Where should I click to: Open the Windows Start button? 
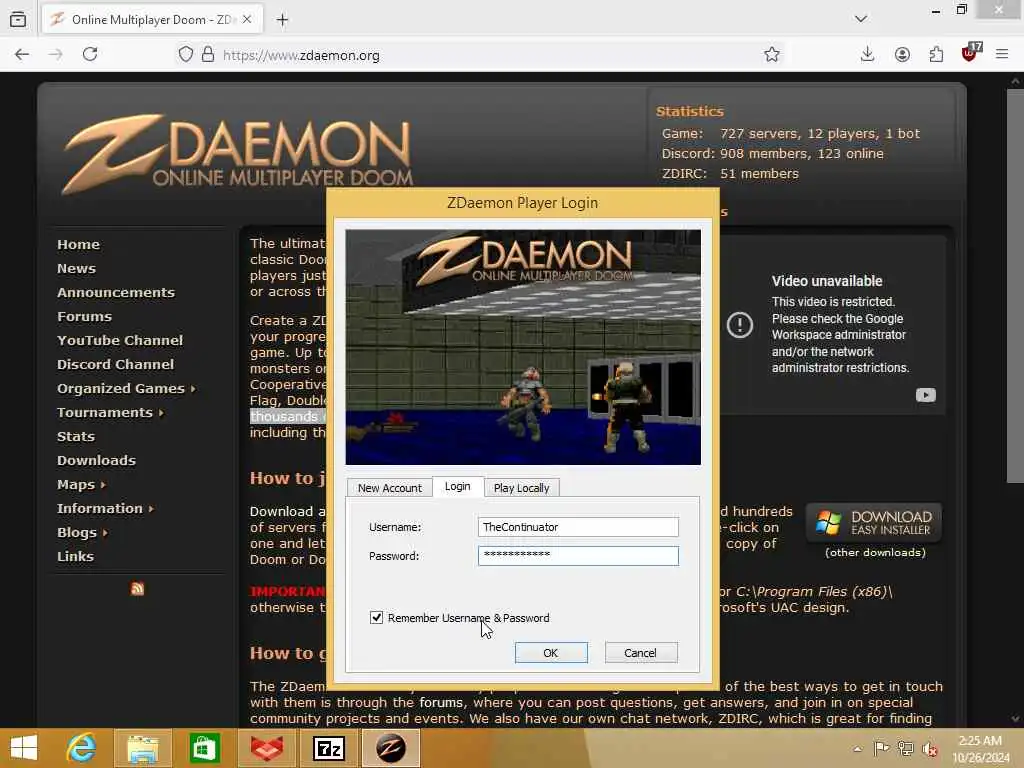pyautogui.click(x=24, y=748)
